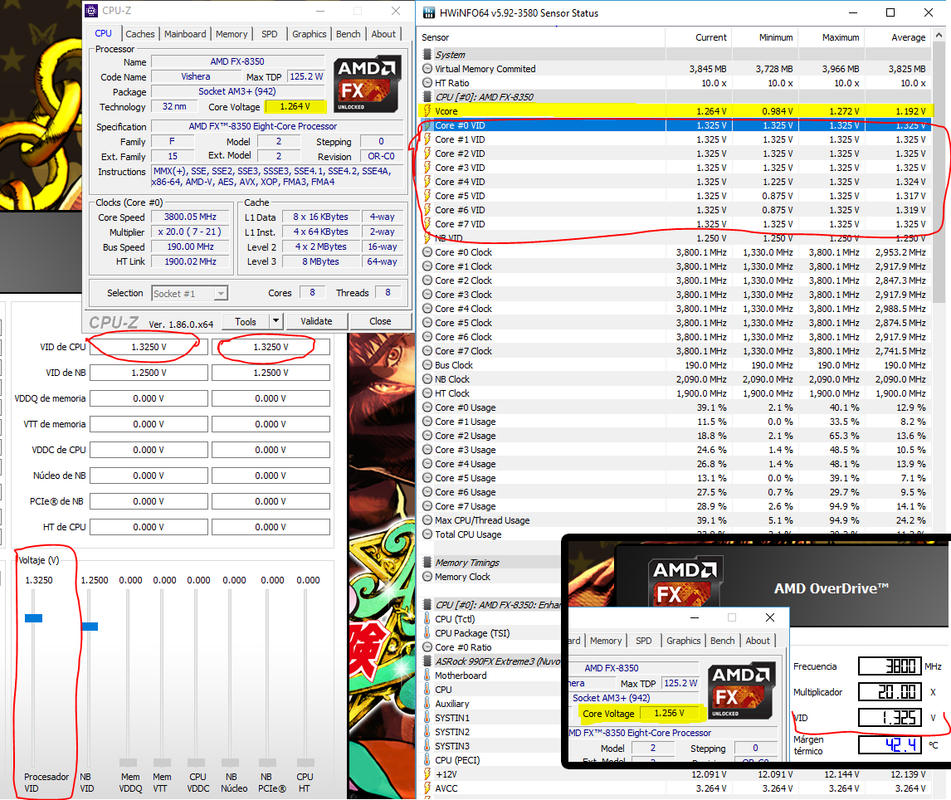
Task: Select the SPD tab in main CPU-Z window
Action: [269, 34]
